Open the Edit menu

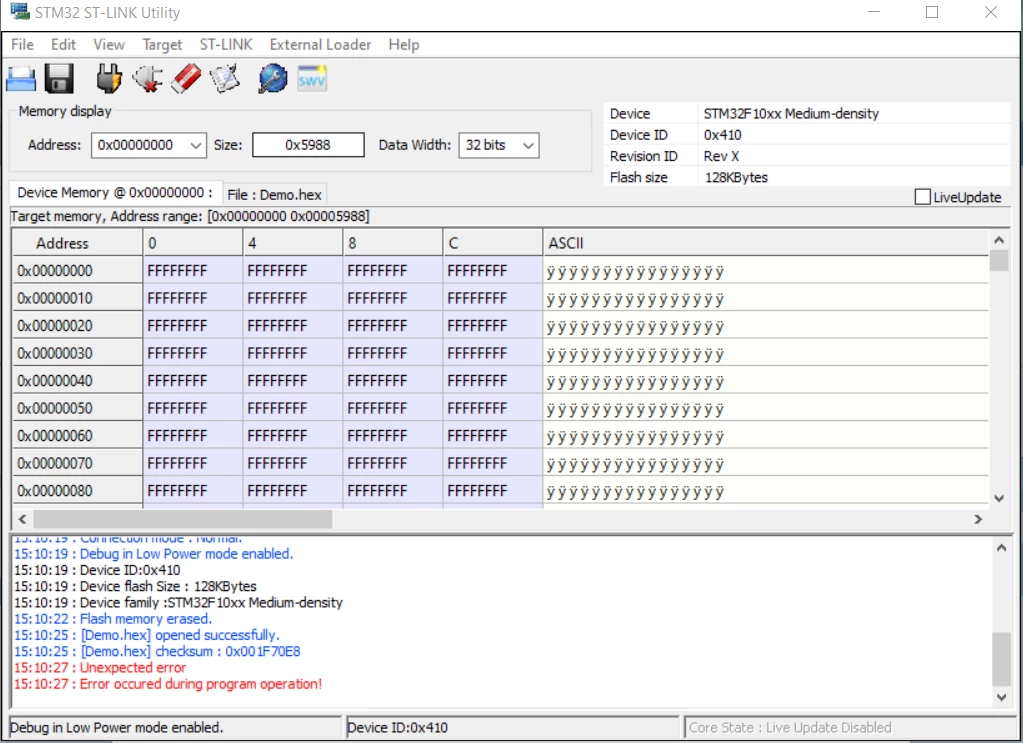tap(63, 44)
